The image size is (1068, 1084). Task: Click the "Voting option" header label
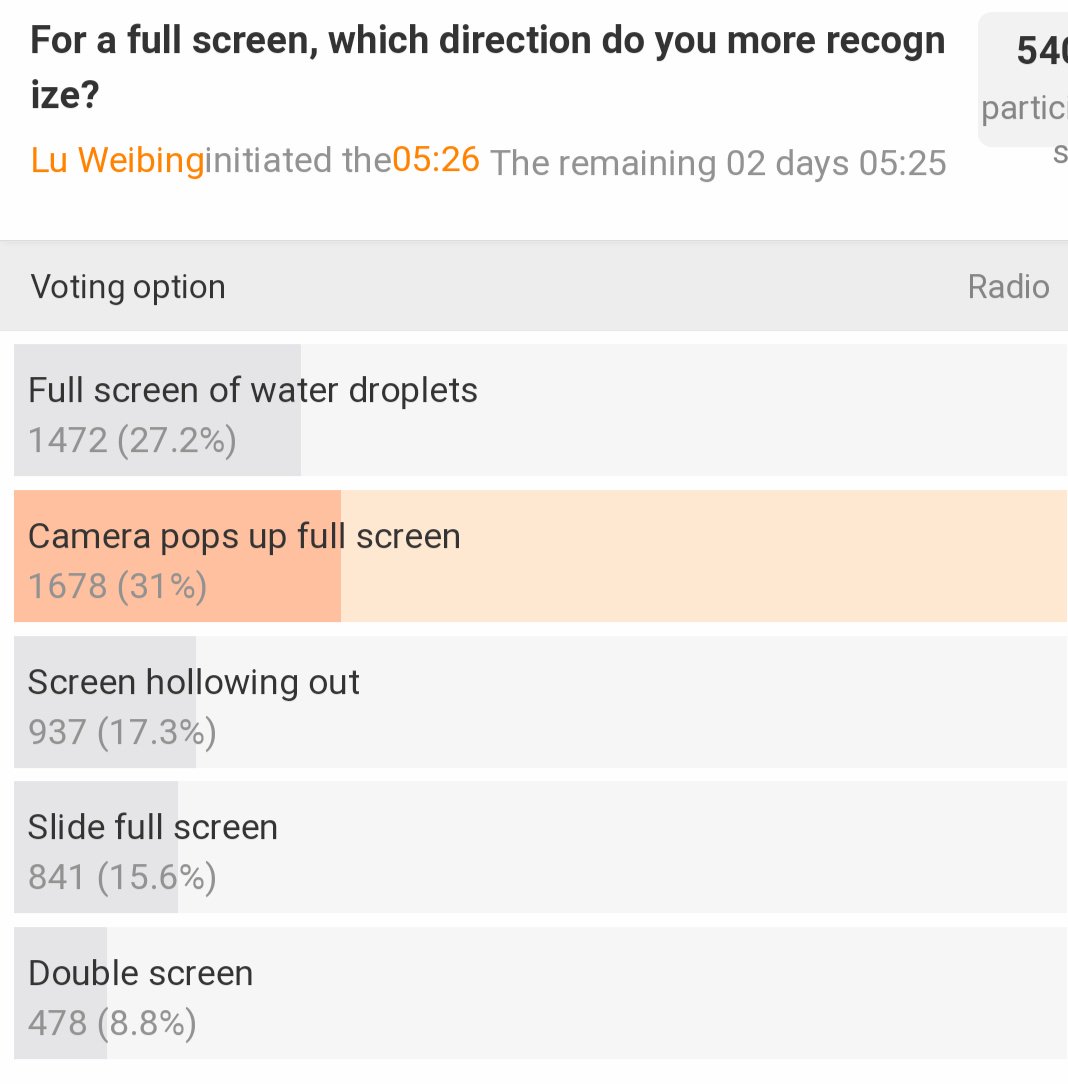click(128, 287)
